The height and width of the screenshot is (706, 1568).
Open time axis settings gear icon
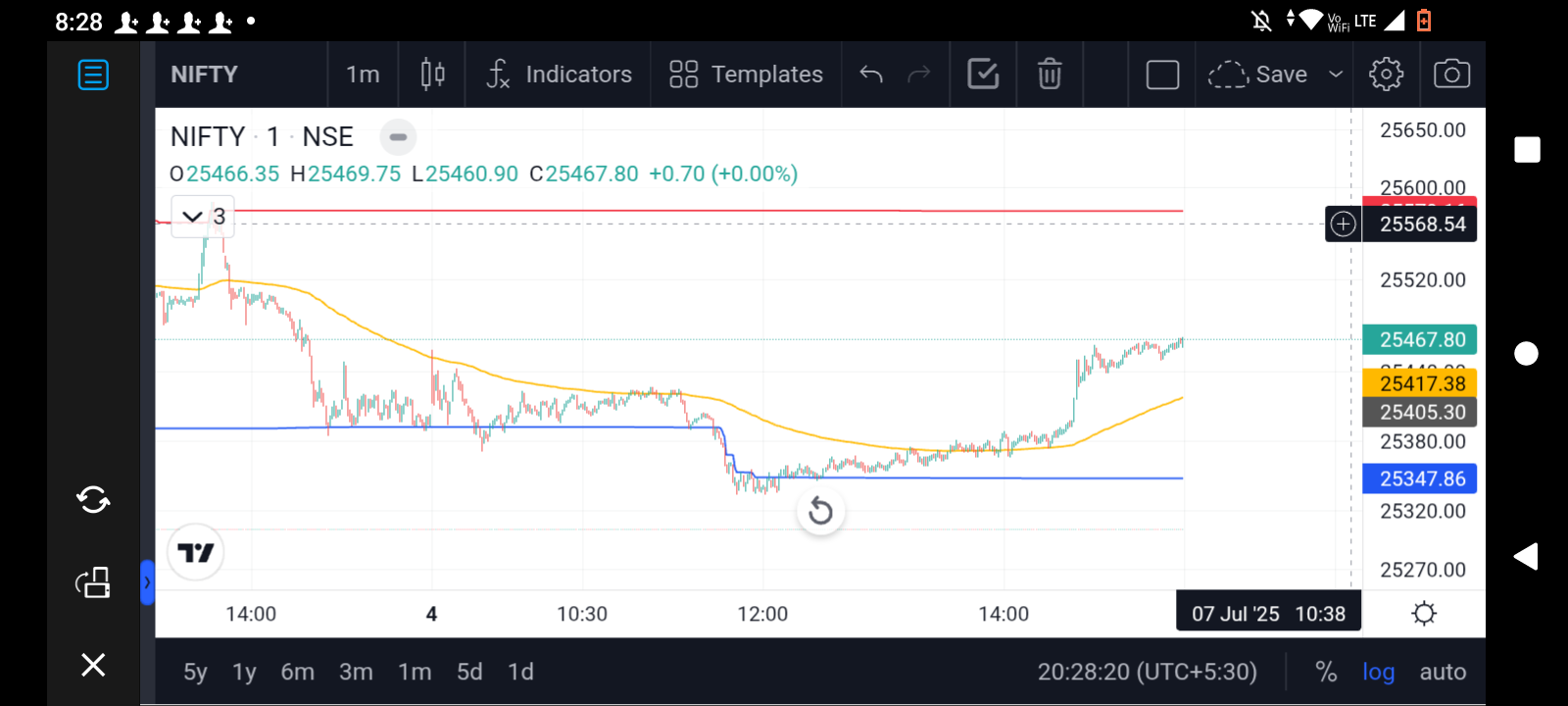(x=1424, y=614)
